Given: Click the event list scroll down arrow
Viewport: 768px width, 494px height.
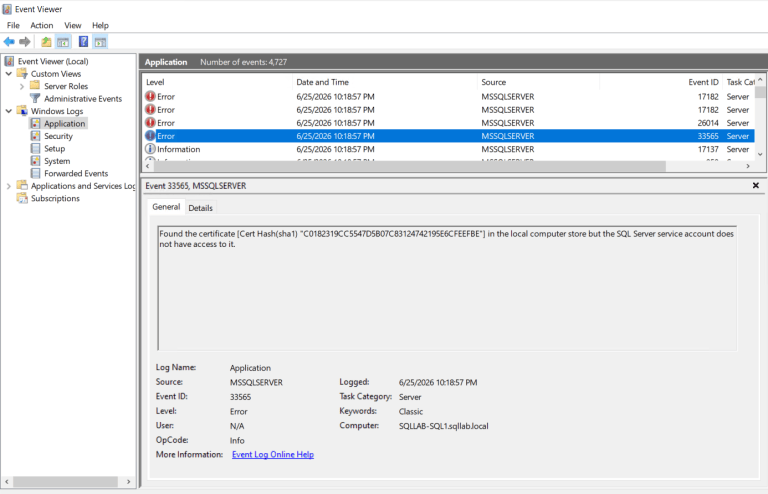Looking at the screenshot, I should click(760, 154).
